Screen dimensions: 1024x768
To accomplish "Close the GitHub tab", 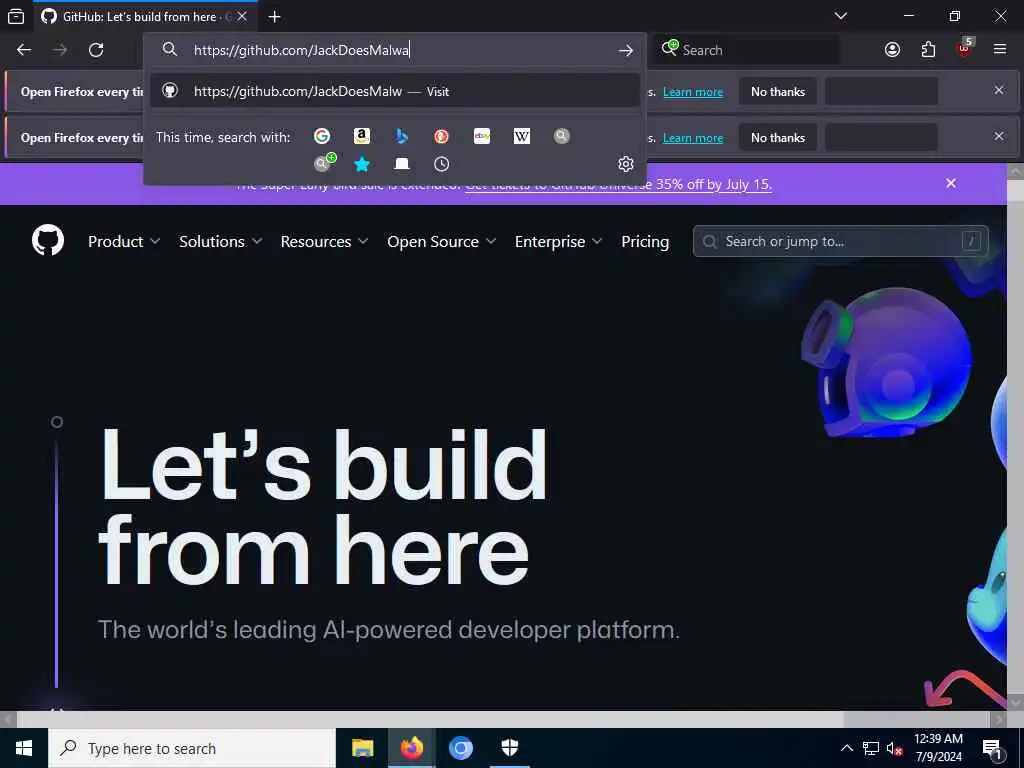I will click(242, 16).
